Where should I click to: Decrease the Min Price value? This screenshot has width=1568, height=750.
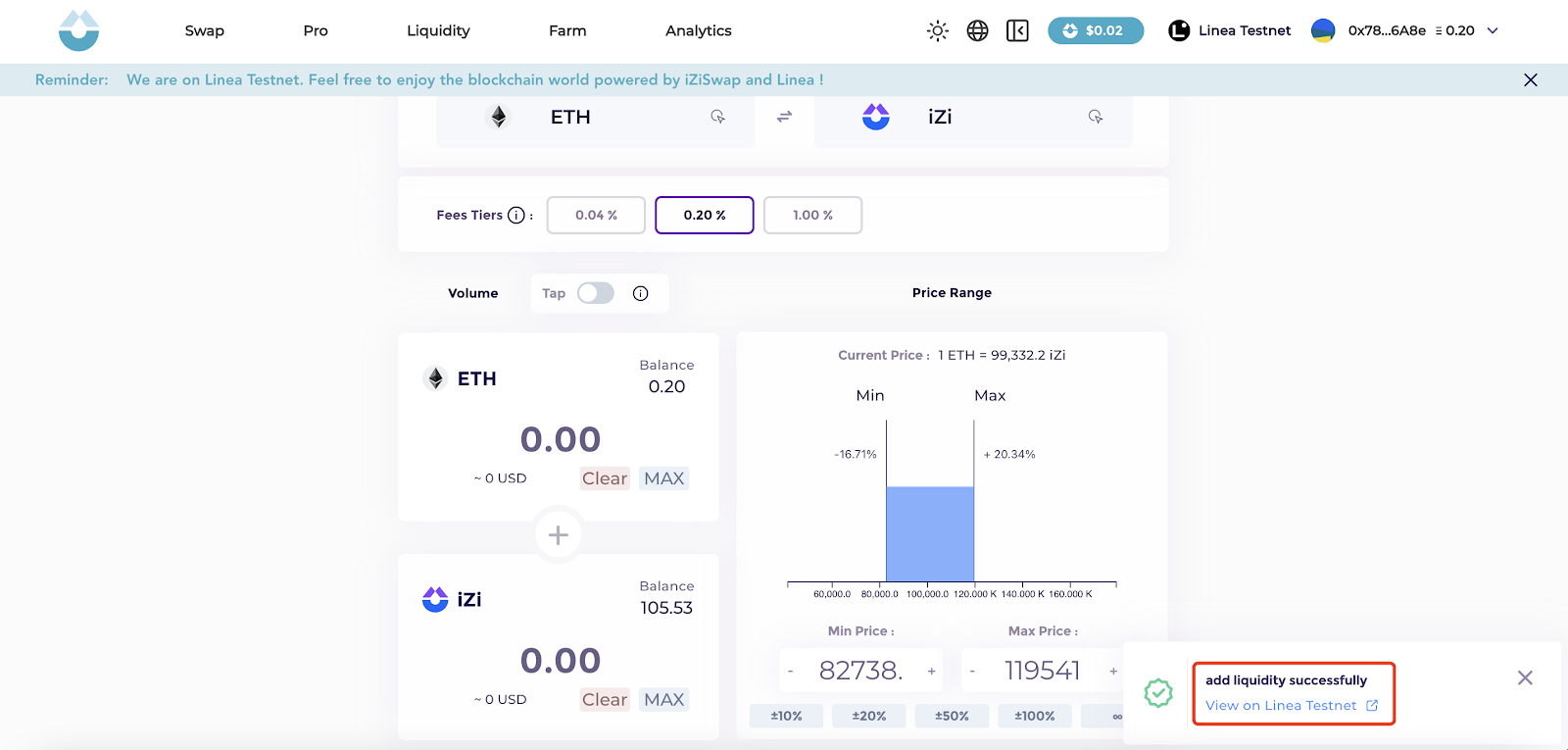(791, 671)
